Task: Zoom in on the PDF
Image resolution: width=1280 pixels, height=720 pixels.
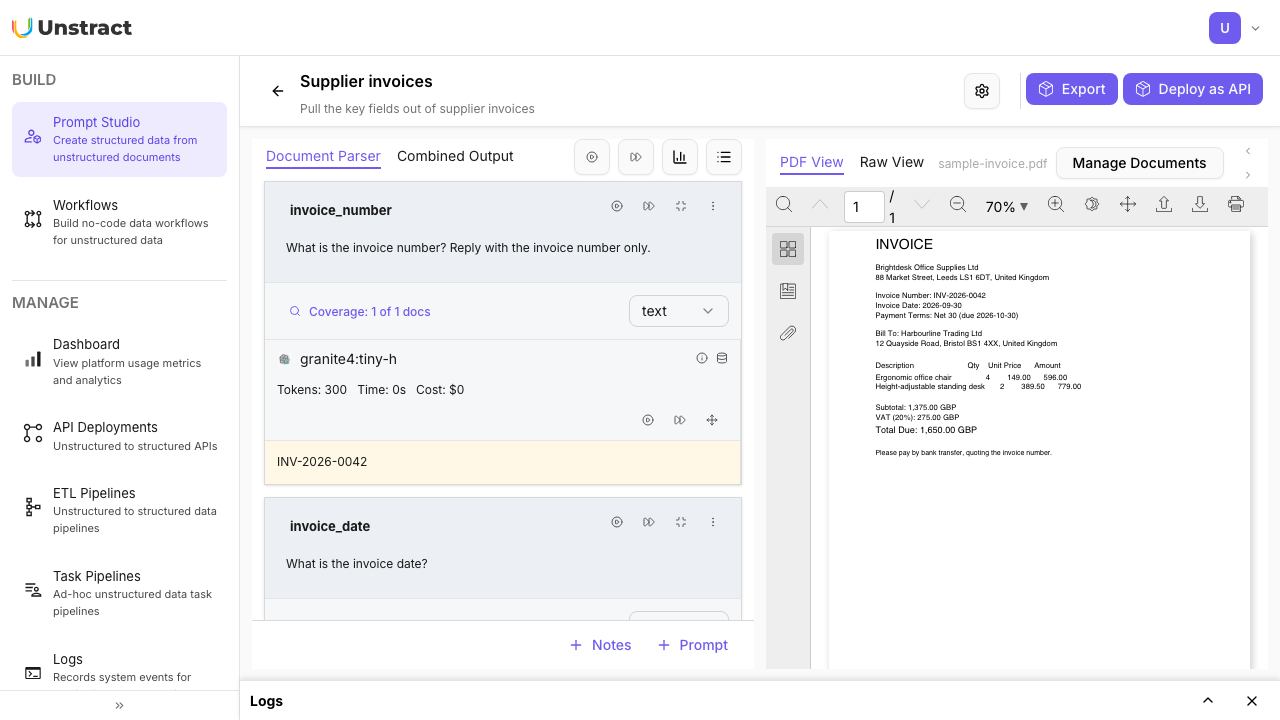Action: tap(1055, 204)
